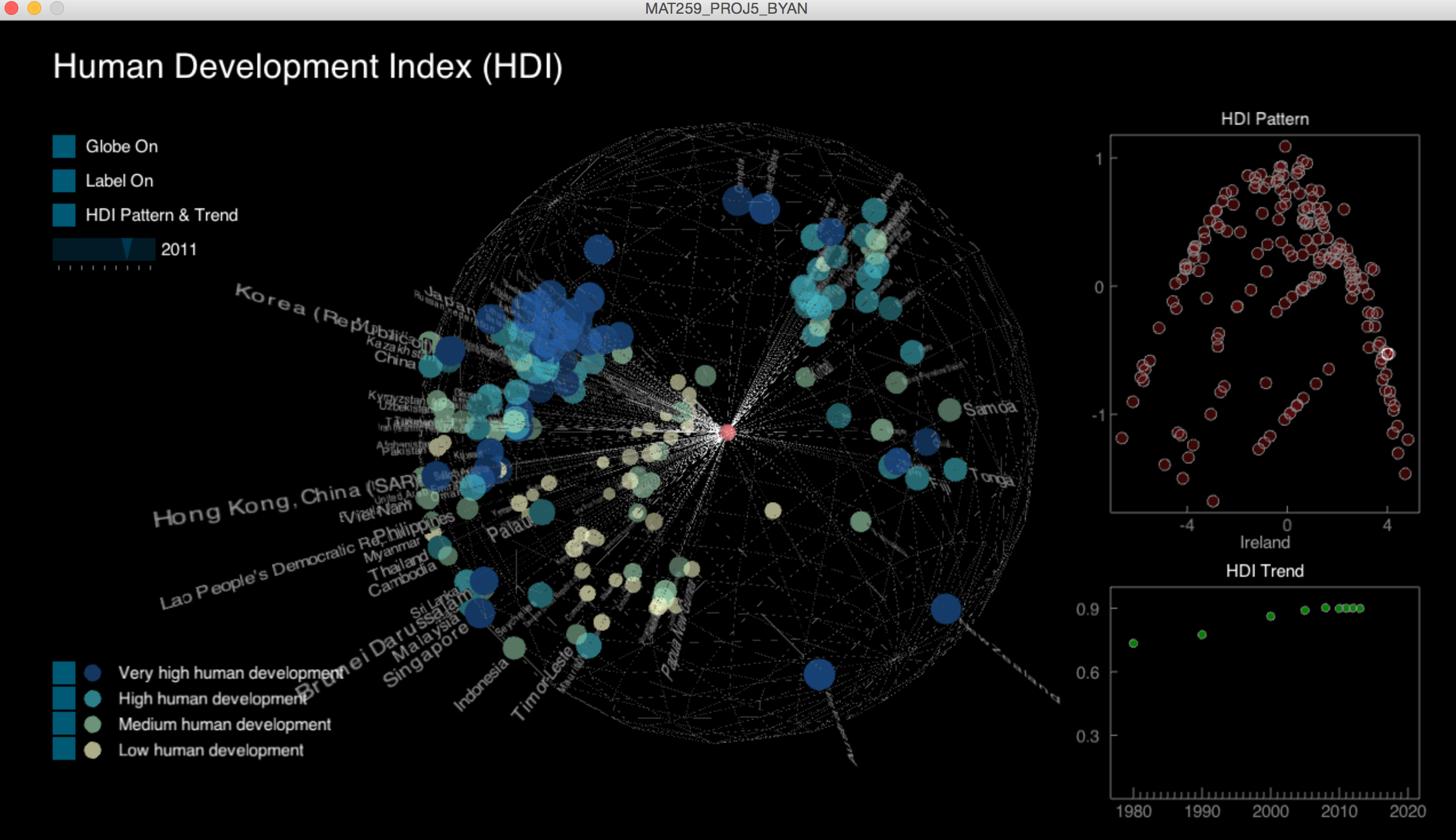Click the dark blue dot in legend for Very high

click(x=93, y=673)
